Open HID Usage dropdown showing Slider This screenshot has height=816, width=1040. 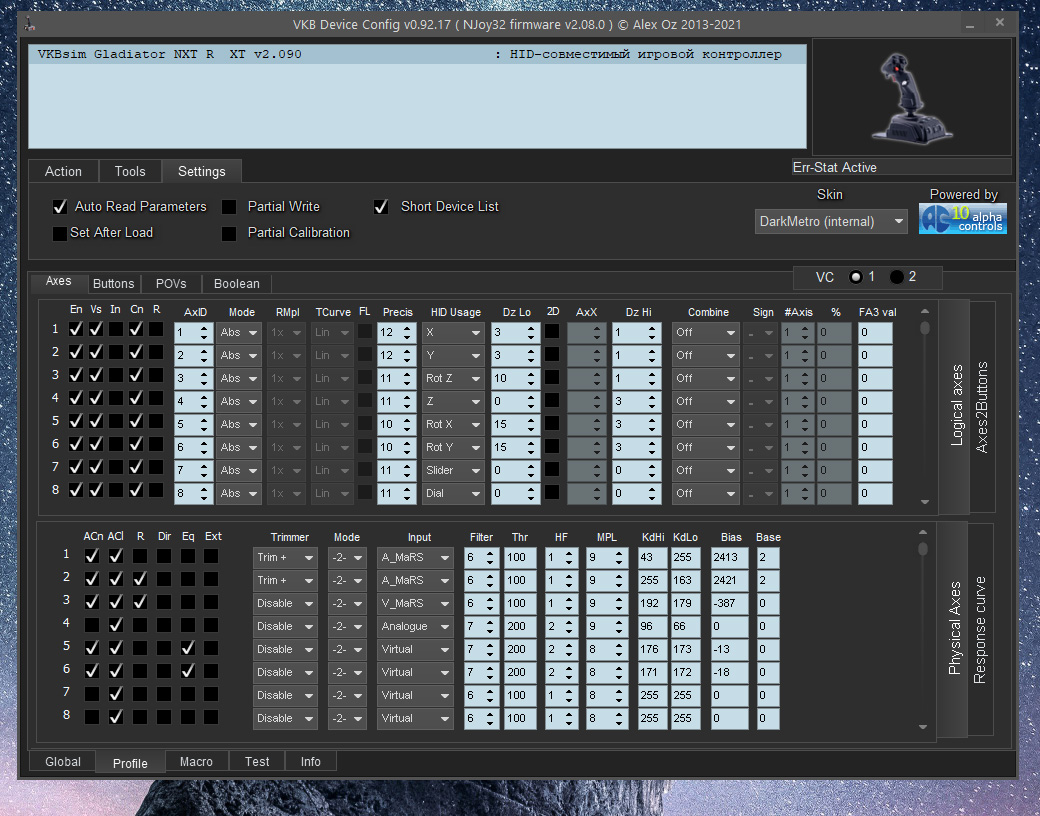pos(452,470)
